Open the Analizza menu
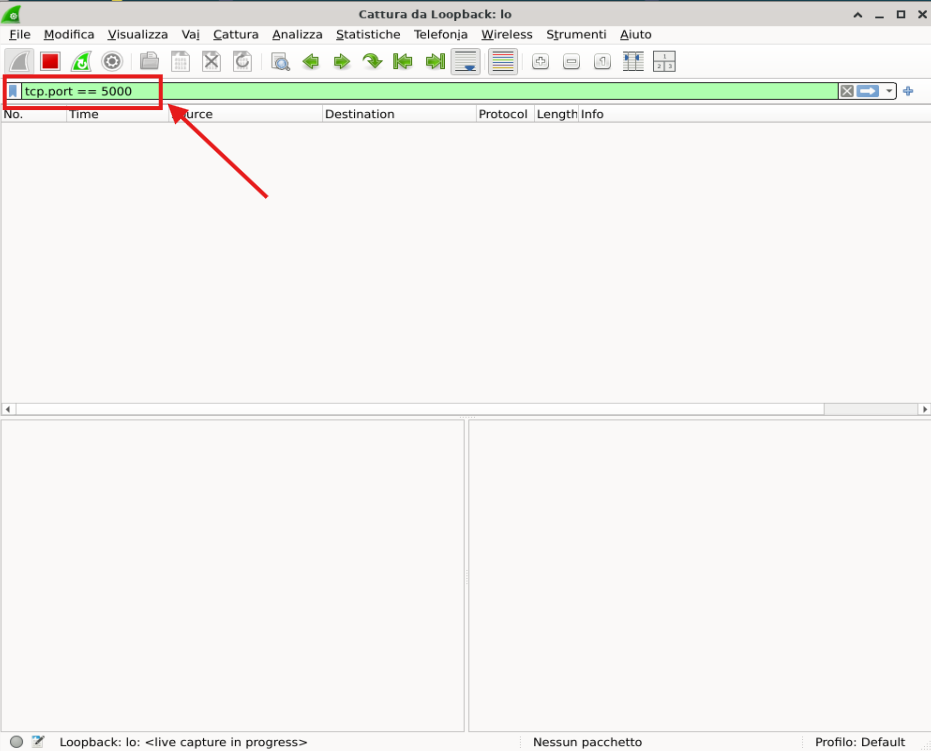 coord(297,34)
